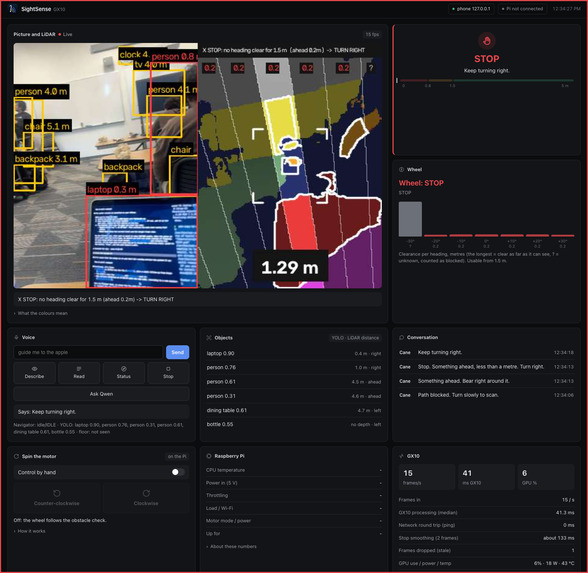Click the '41 ms GX10' stat card
Viewport: 588px width, 573px height.
coord(486,477)
